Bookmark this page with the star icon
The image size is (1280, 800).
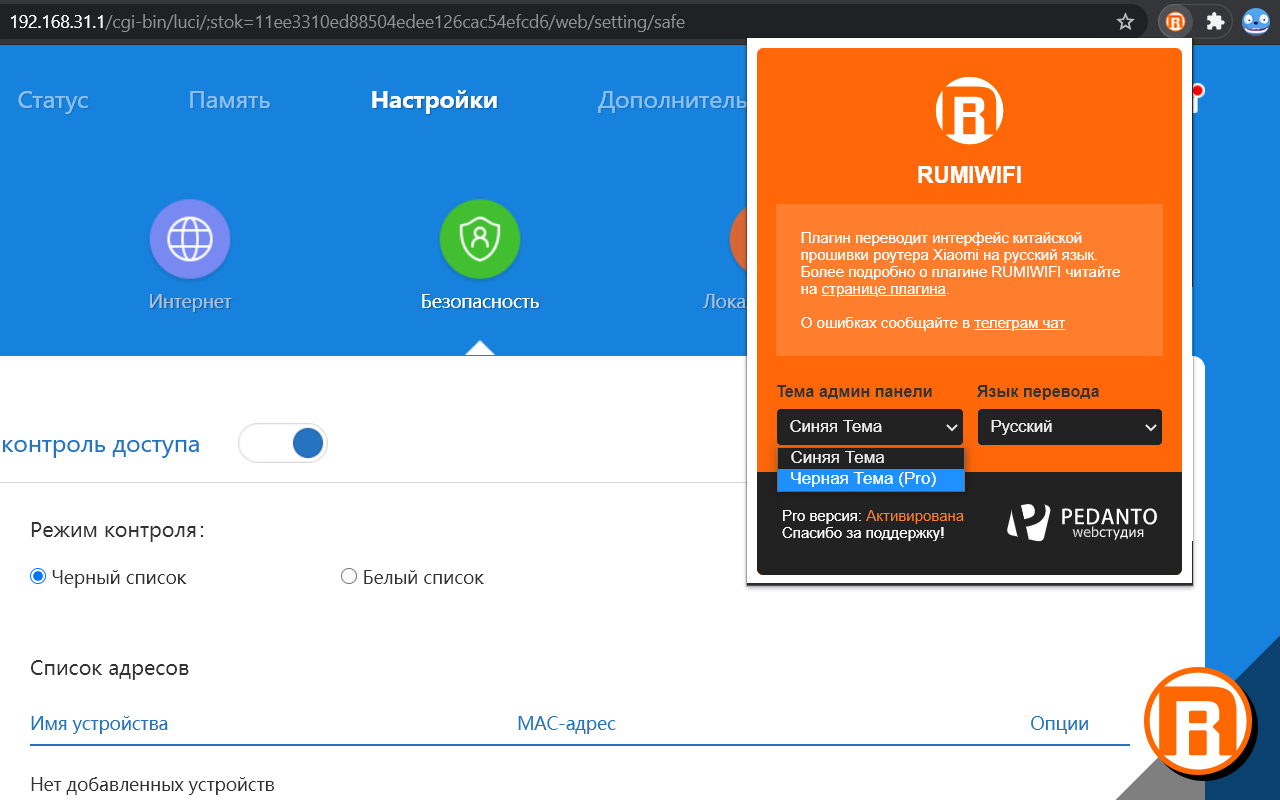point(1125,21)
